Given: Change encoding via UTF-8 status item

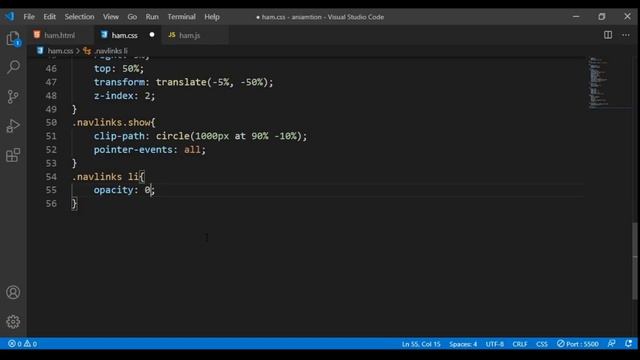Looking at the screenshot, I should pyautogui.click(x=494, y=344).
